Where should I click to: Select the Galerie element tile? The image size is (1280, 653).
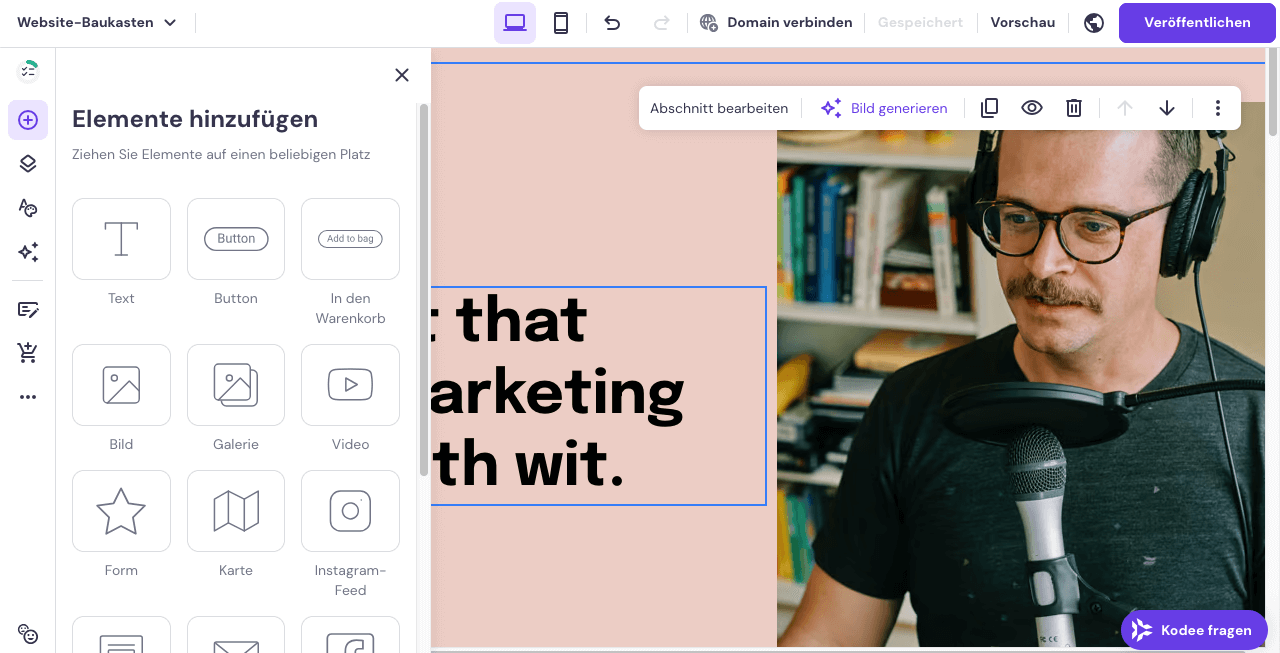pos(236,385)
